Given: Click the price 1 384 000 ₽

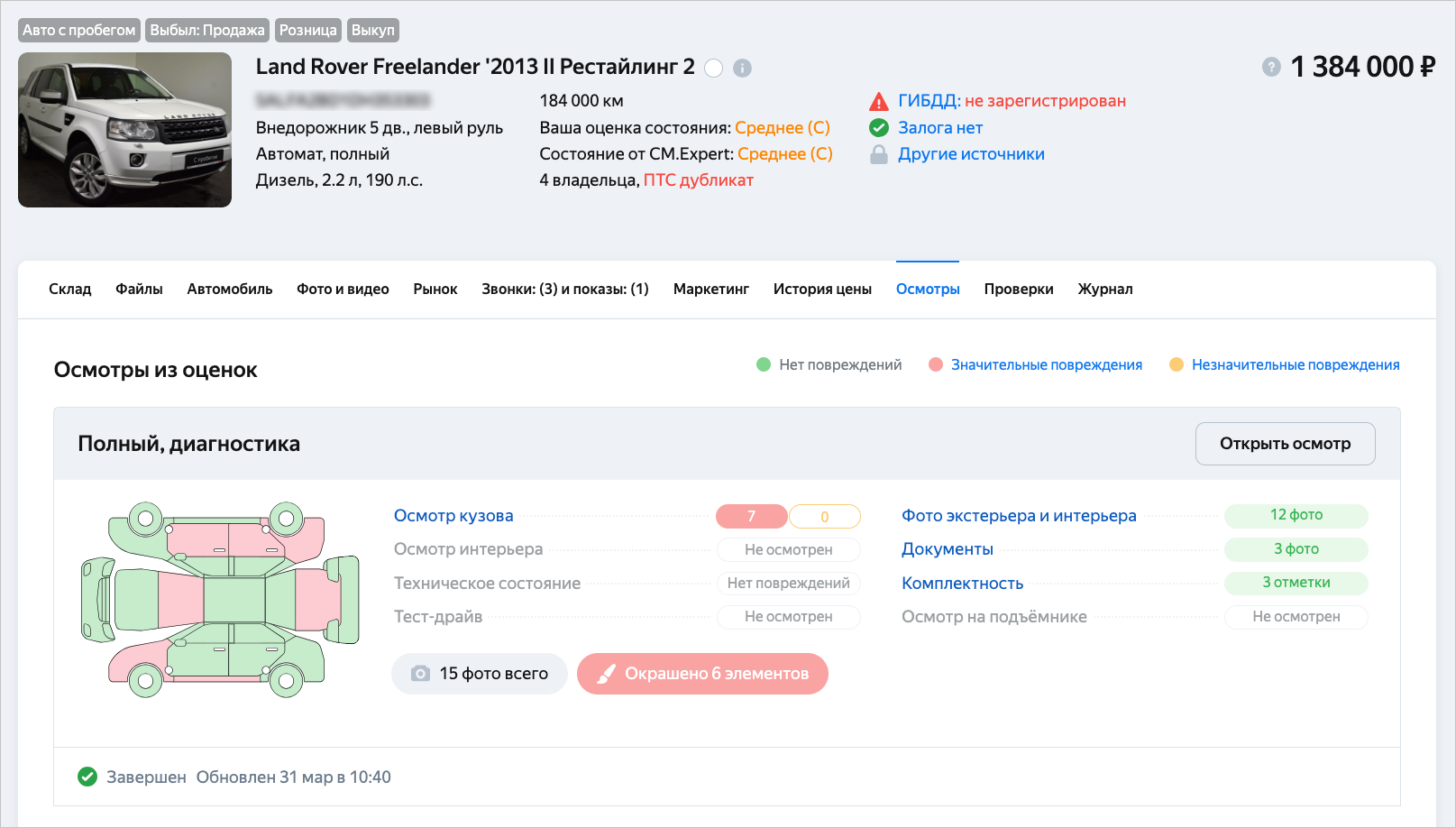Looking at the screenshot, I should (x=1363, y=67).
